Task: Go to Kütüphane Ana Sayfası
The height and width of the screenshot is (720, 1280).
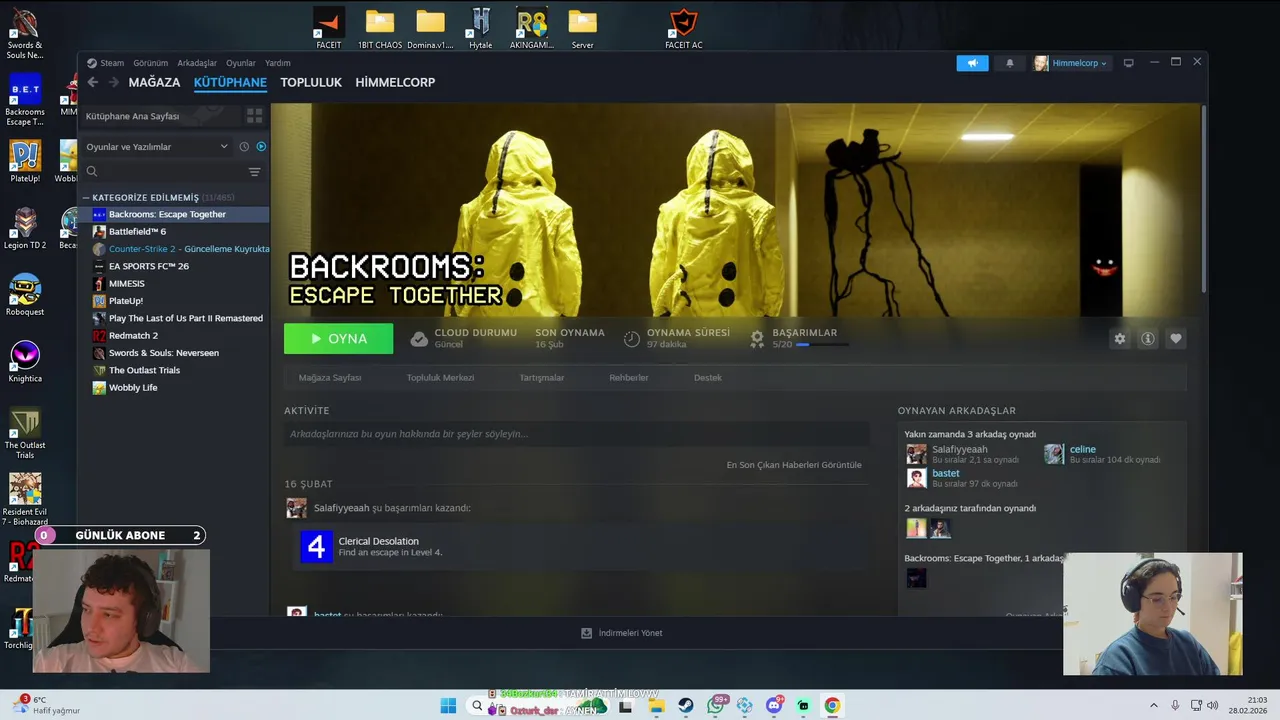Action: coord(160,116)
